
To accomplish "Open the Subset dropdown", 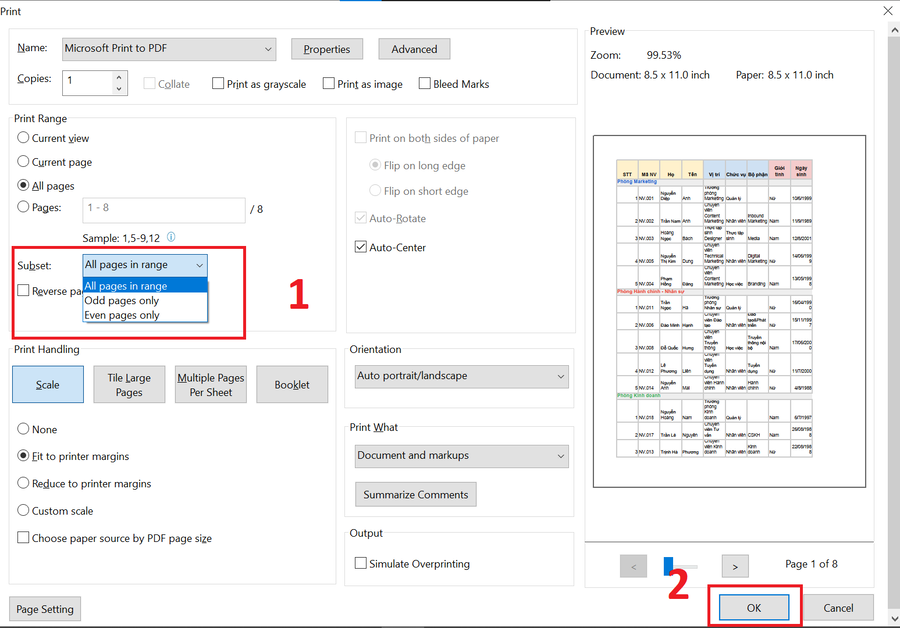I will (x=145, y=265).
